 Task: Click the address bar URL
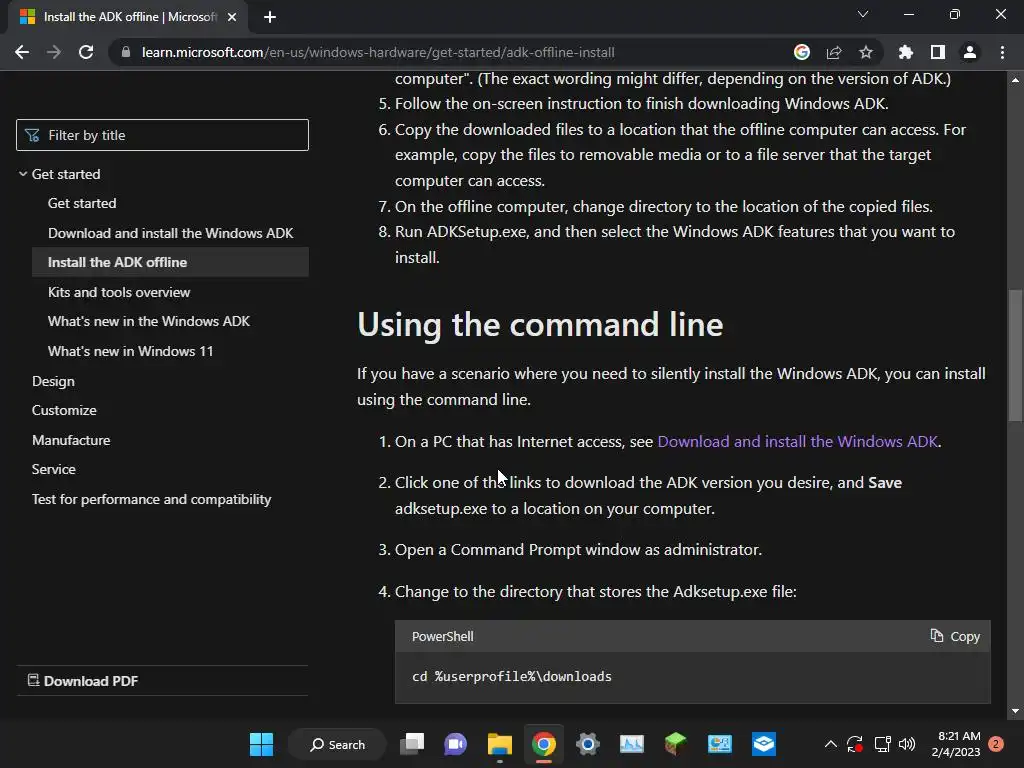tap(378, 52)
